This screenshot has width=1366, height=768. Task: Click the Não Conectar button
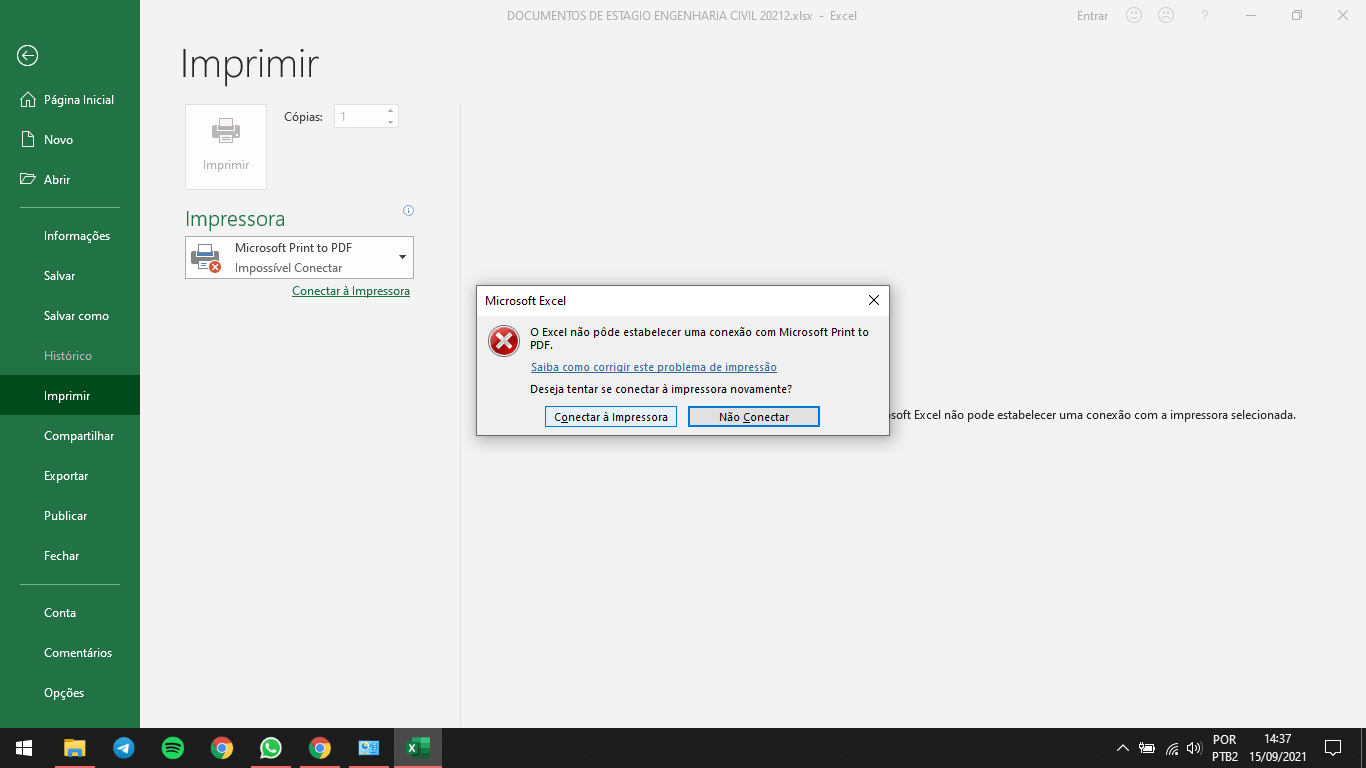[754, 417]
